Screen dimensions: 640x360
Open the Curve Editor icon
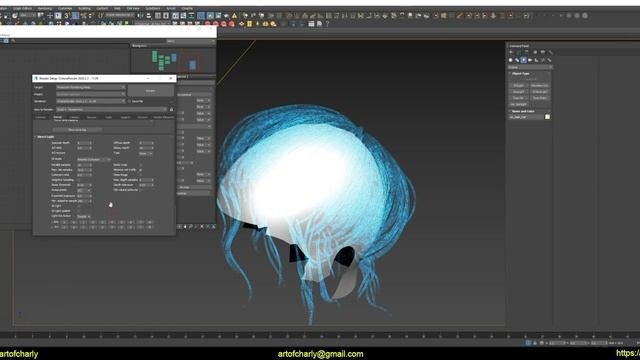point(183,16)
